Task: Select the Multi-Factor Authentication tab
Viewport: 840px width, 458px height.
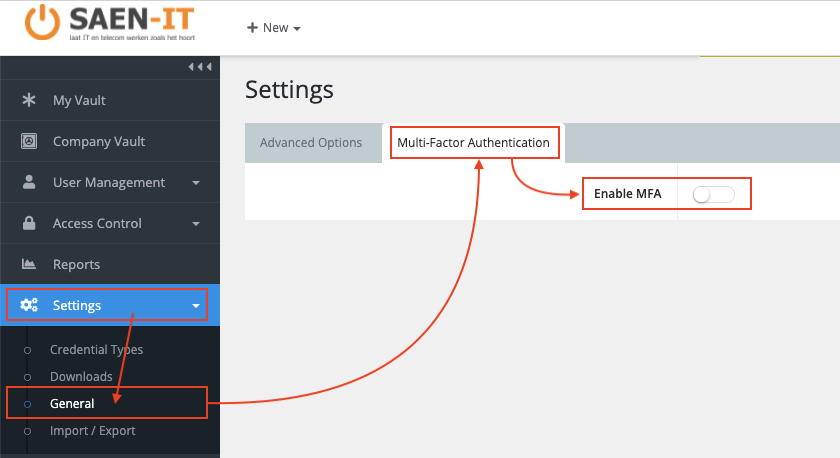Action: point(473,143)
